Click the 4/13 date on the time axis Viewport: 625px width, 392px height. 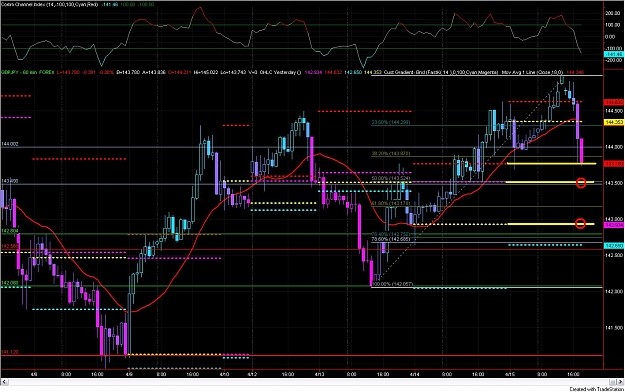tap(320, 374)
